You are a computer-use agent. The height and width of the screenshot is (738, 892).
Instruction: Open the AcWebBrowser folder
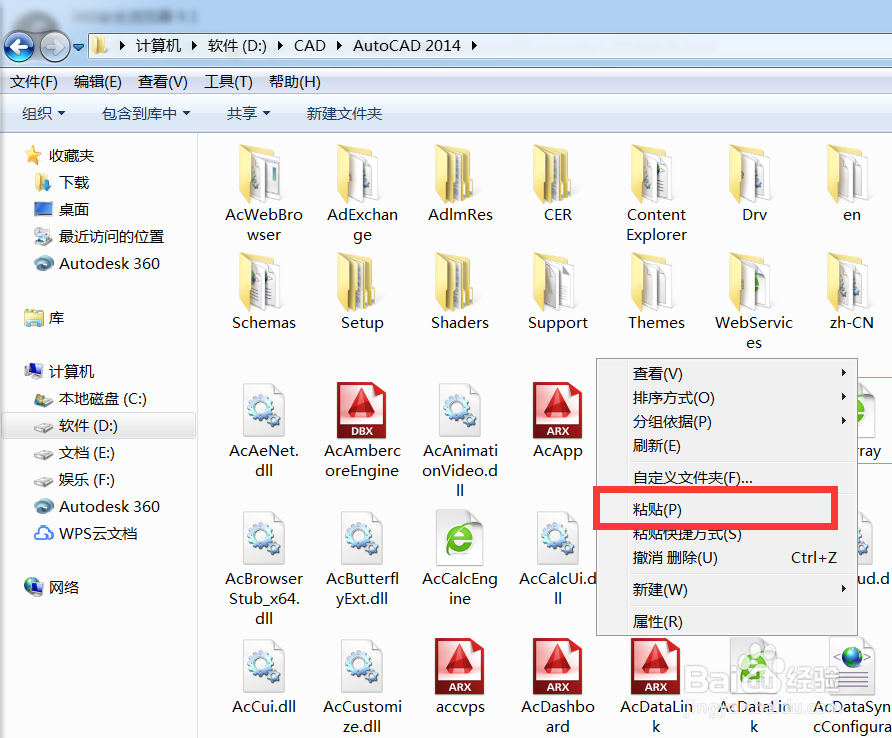(x=263, y=193)
